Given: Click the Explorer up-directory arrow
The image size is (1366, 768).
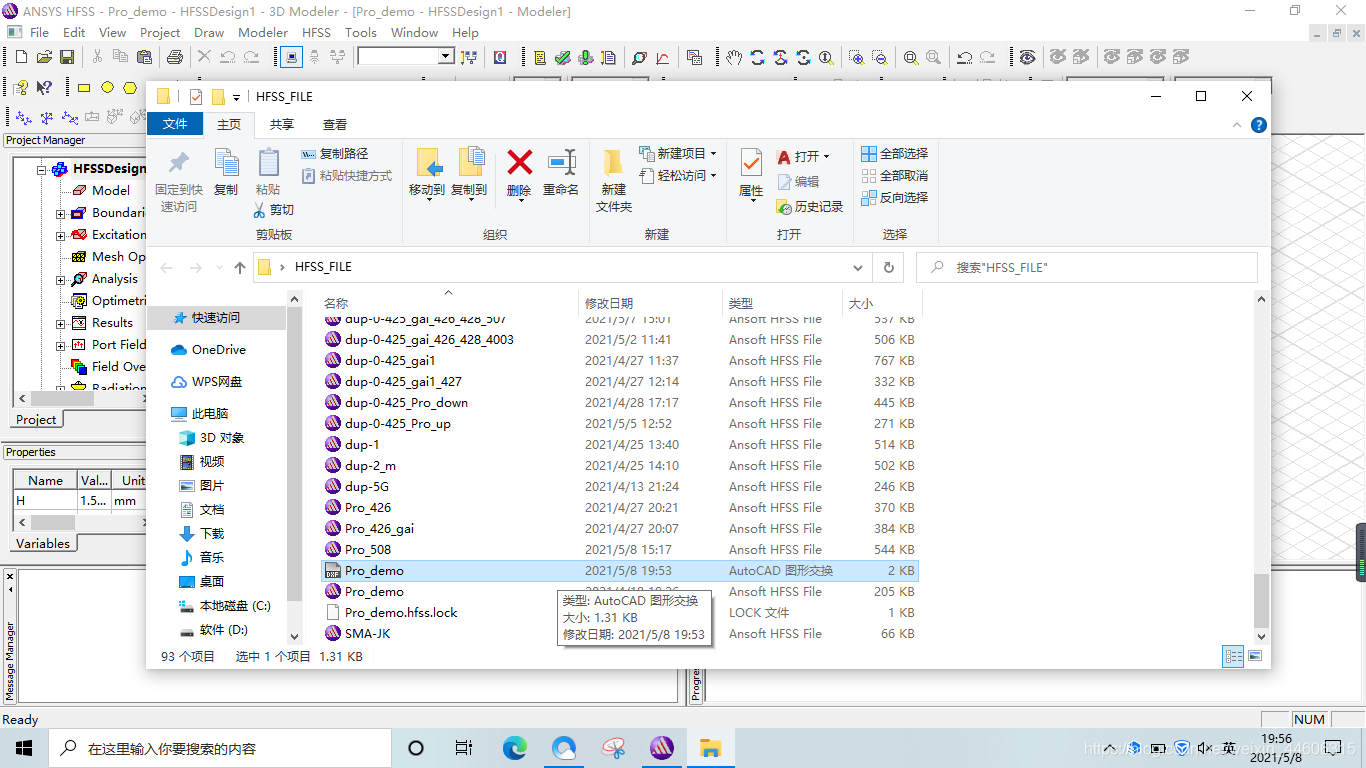Looking at the screenshot, I should pos(240,268).
